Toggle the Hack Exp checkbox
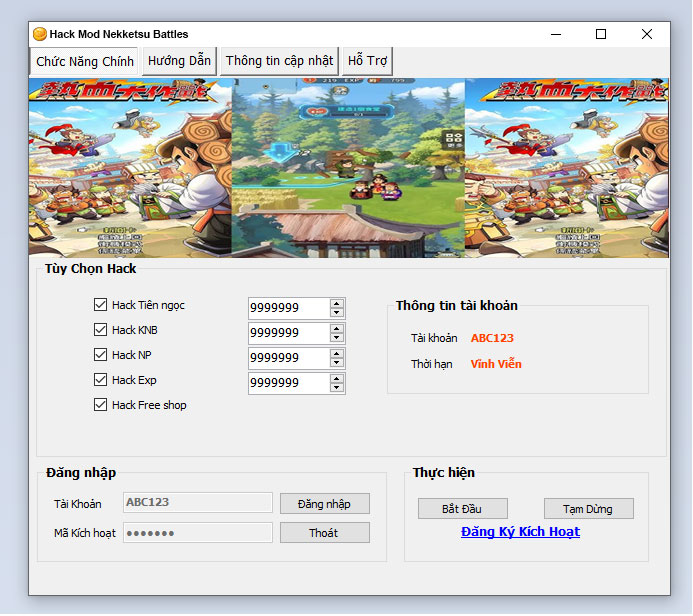 (100, 380)
